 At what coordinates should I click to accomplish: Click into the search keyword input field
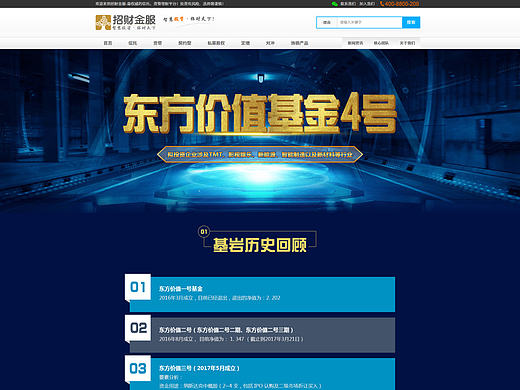(369, 22)
